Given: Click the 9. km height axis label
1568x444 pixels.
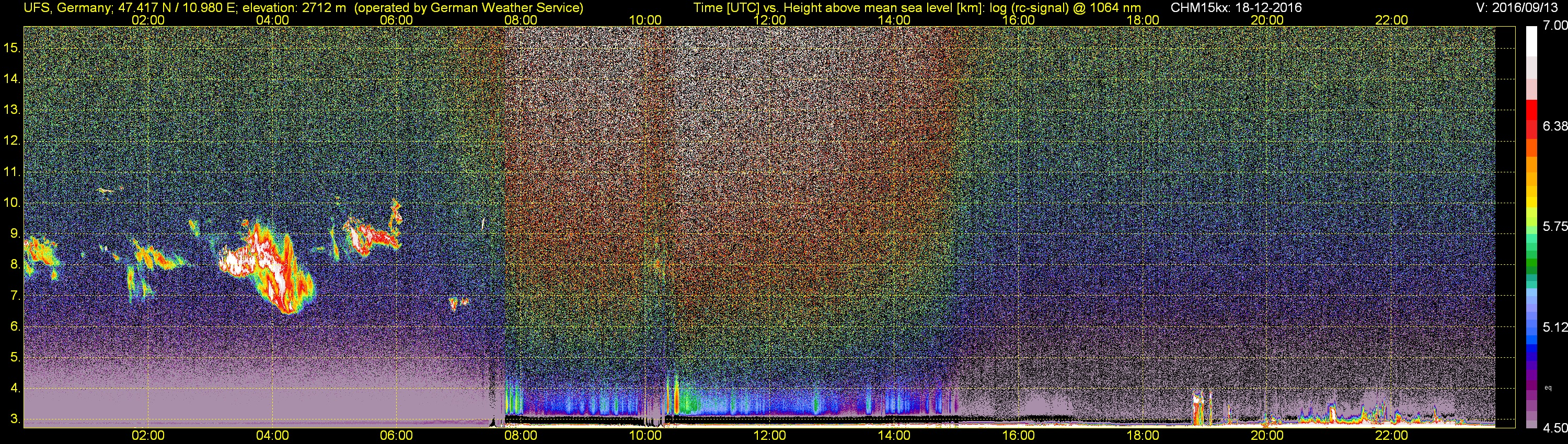Looking at the screenshot, I should (15, 233).
